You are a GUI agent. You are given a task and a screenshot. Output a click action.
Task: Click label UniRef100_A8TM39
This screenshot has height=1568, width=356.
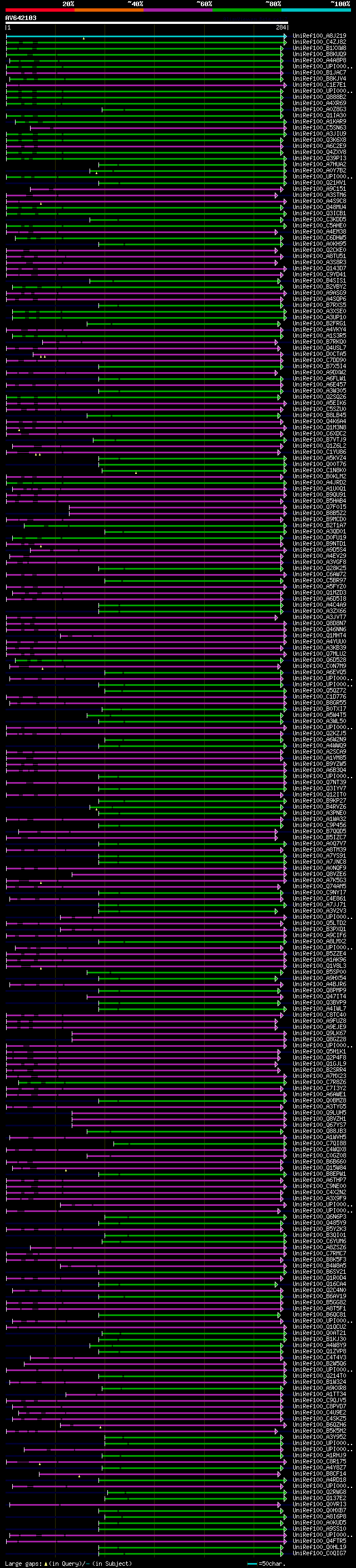319,849
